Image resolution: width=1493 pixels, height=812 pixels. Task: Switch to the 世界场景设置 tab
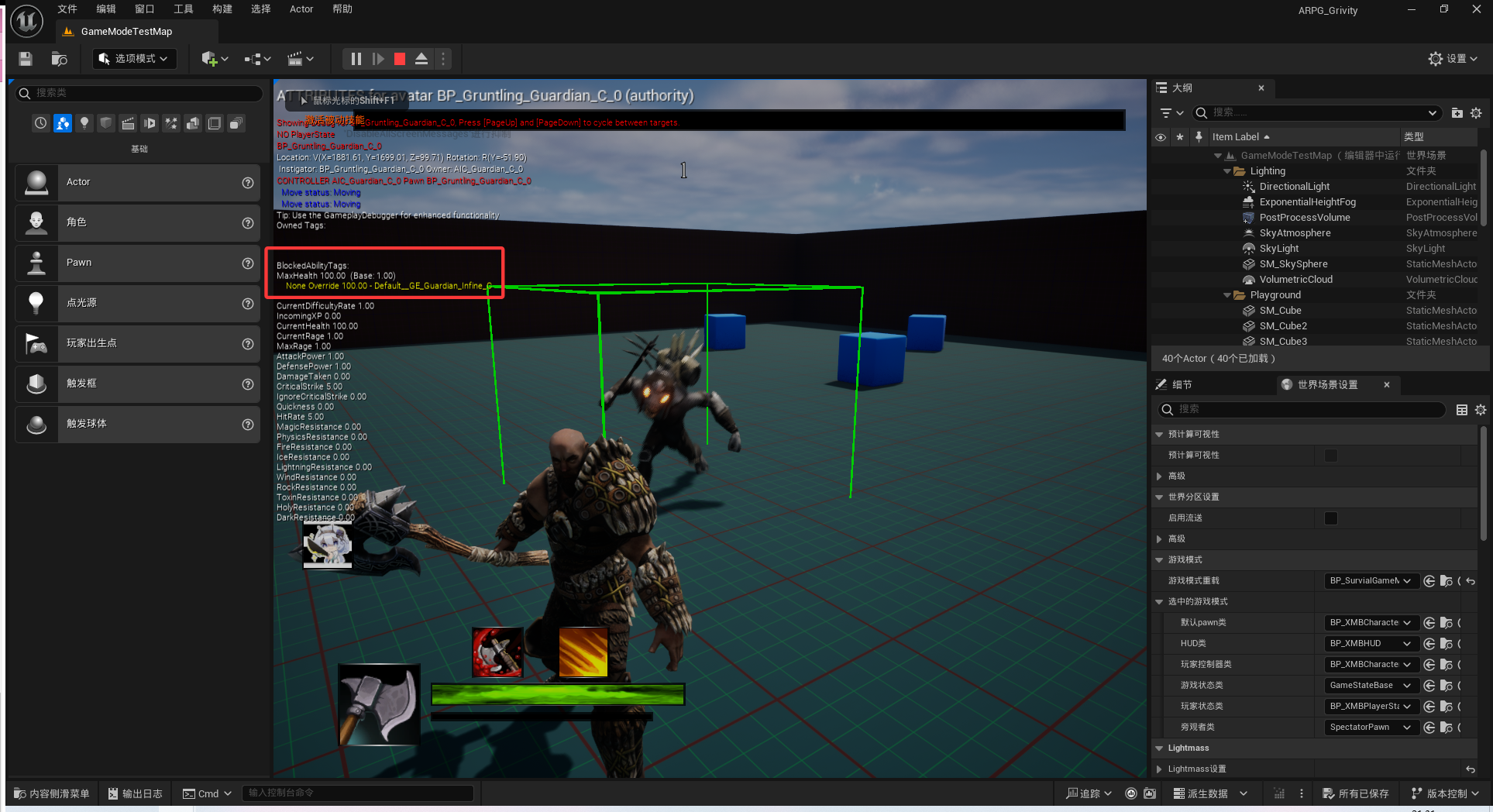click(1326, 385)
